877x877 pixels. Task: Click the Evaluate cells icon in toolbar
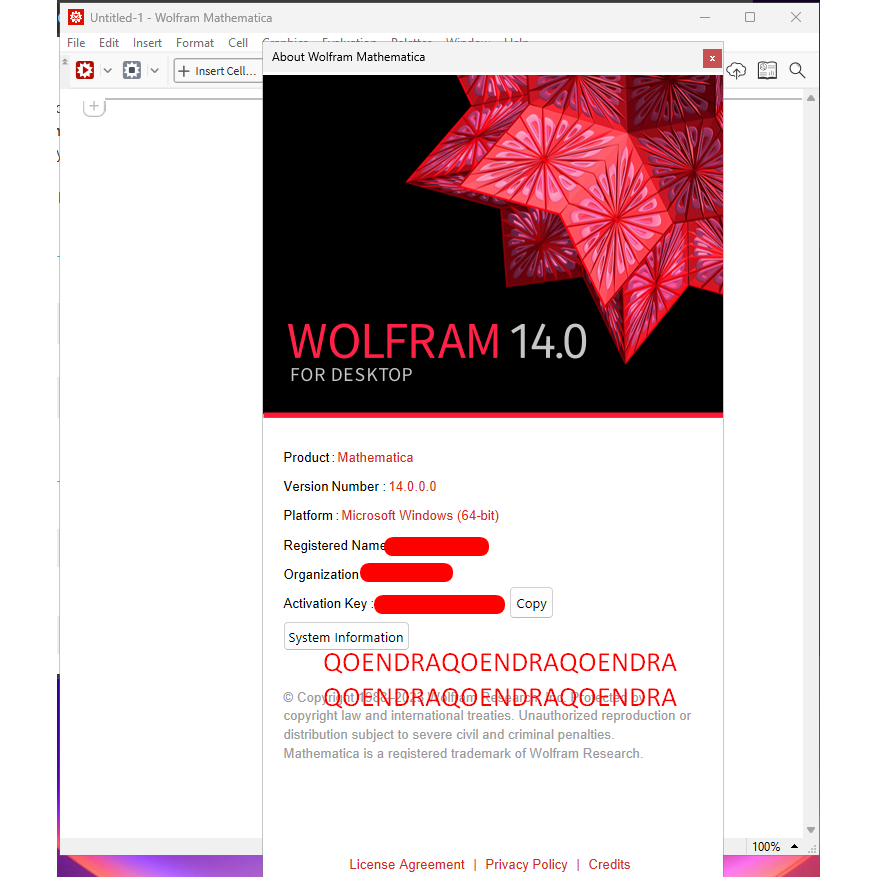85,70
